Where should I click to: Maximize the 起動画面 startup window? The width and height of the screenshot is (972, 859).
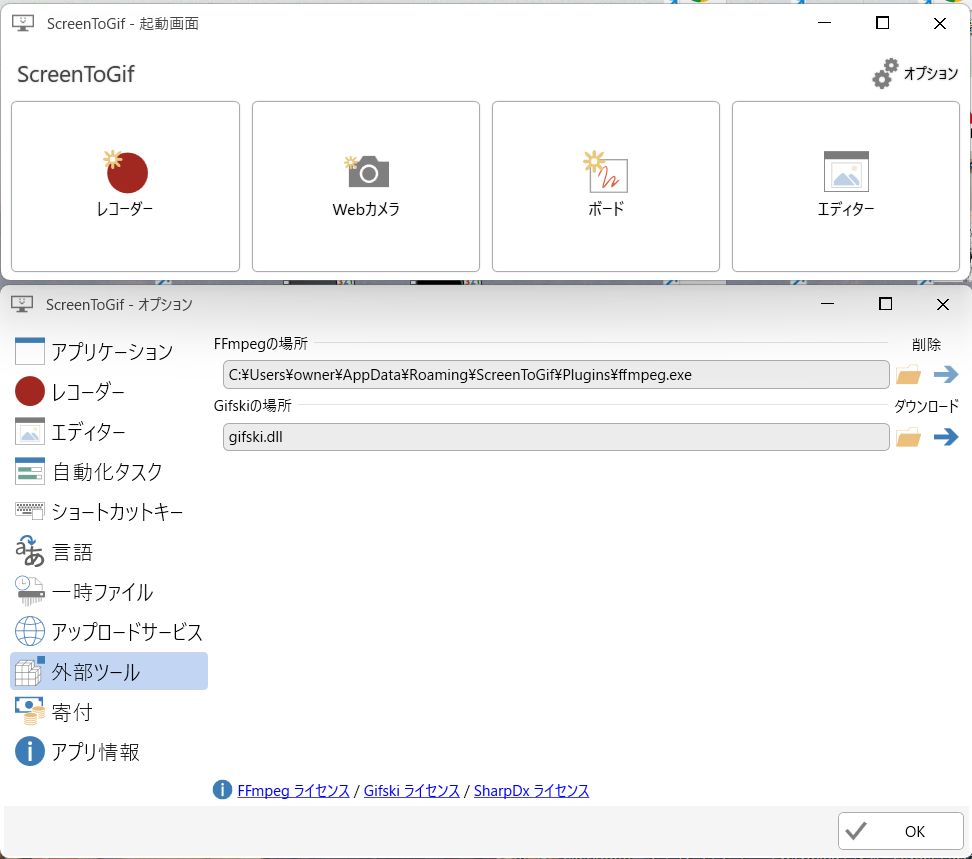[882, 23]
